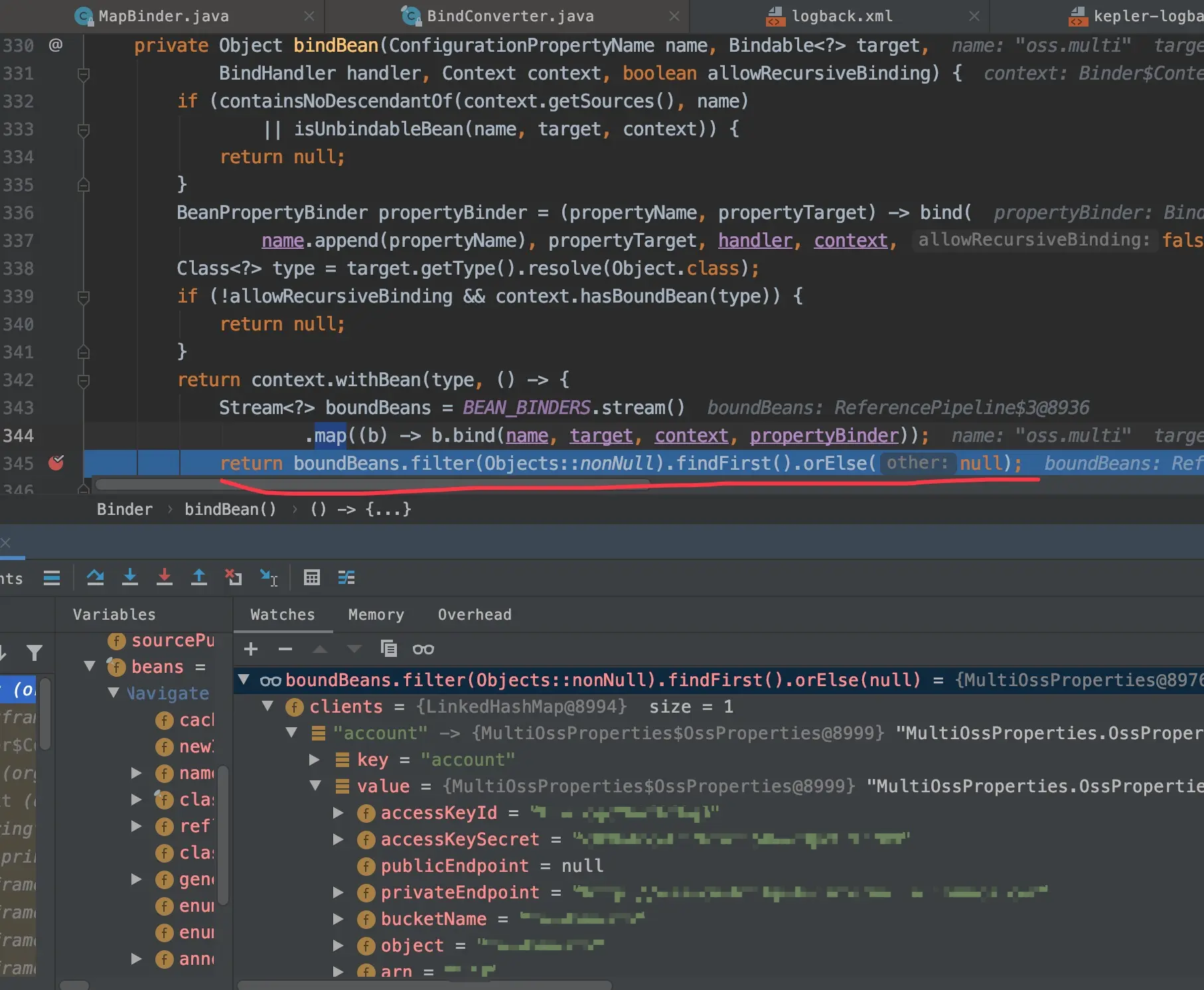1204x990 pixels.
Task: Expand the object field node
Action: pos(339,946)
